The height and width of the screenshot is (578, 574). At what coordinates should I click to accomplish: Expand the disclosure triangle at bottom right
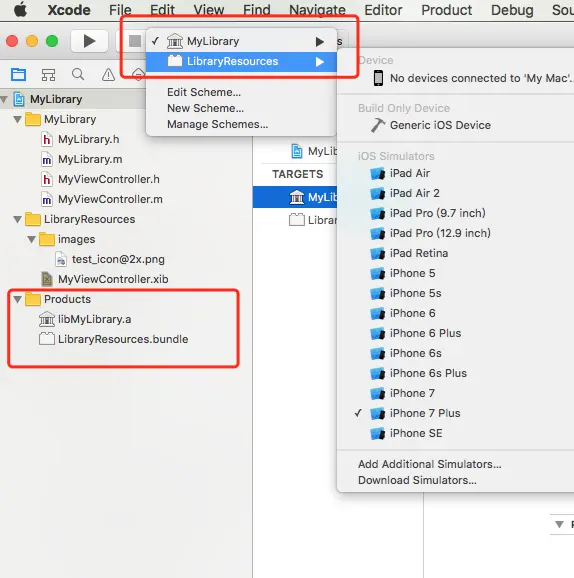click(x=559, y=525)
